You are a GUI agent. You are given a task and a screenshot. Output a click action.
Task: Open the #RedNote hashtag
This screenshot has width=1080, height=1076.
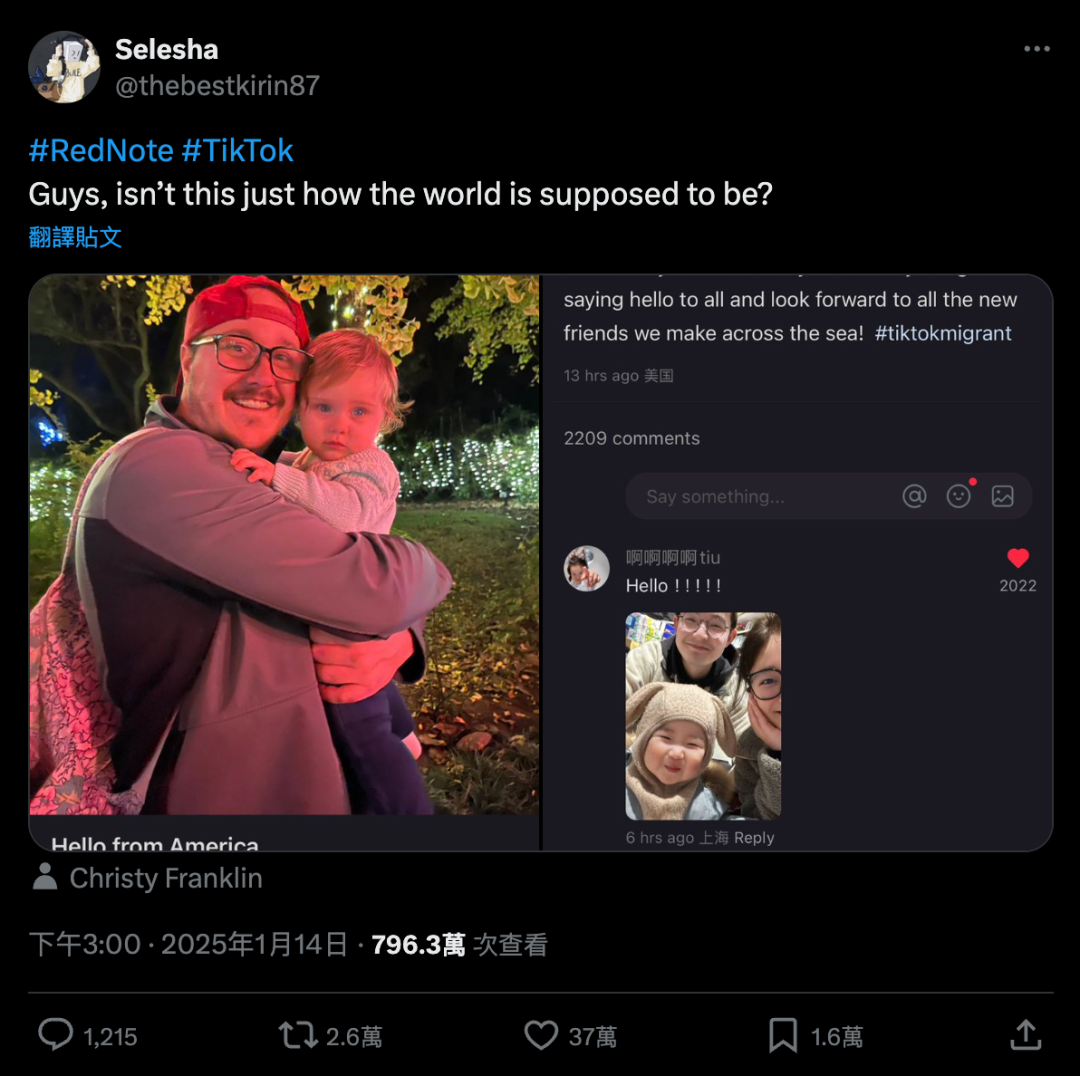click(x=101, y=150)
